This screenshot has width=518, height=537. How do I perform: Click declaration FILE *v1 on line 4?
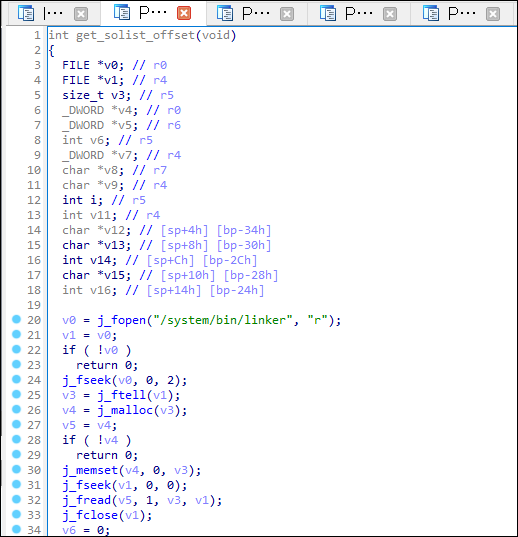point(93,80)
